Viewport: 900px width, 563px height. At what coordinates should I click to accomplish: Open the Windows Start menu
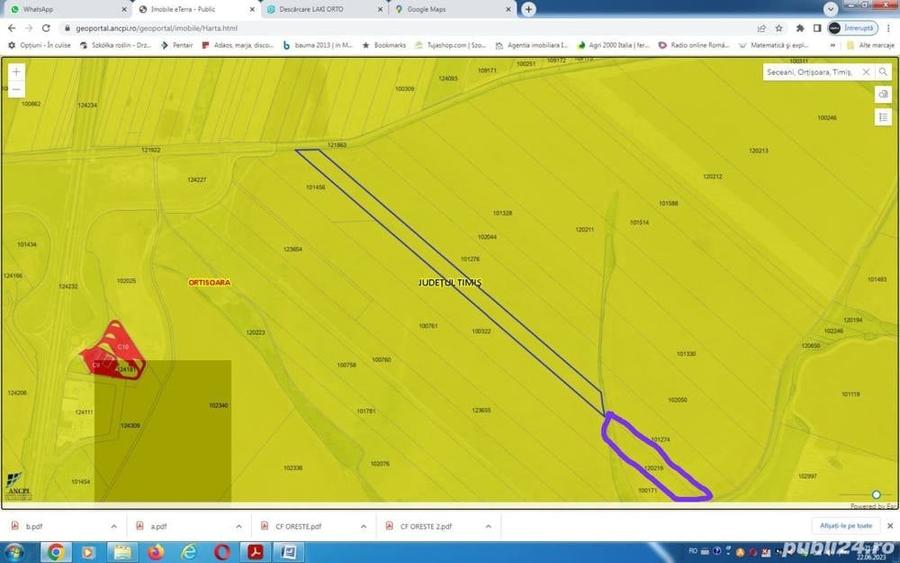point(15,552)
